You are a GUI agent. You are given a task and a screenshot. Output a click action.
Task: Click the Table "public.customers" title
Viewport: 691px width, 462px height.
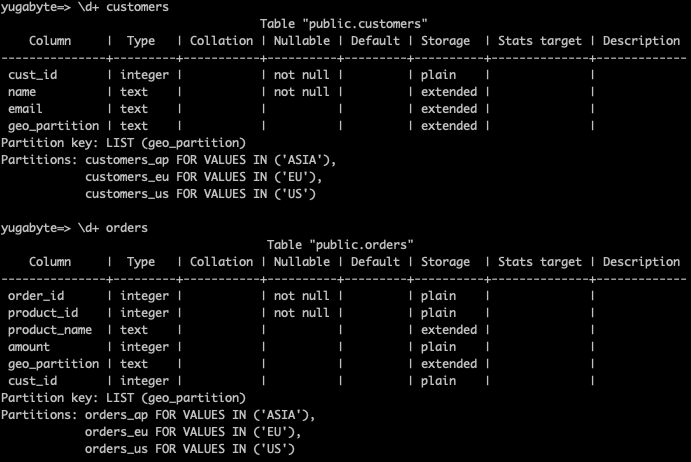pyautogui.click(x=343, y=24)
